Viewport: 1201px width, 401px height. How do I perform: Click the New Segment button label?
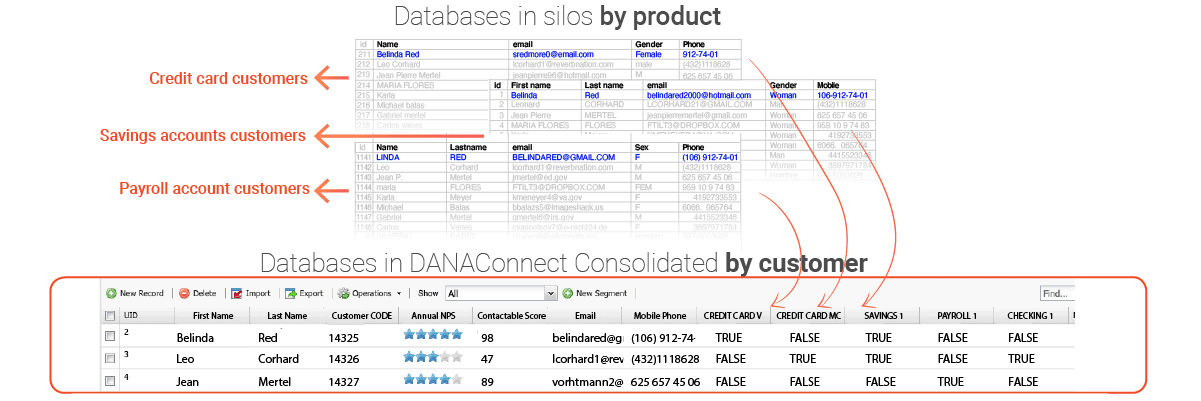tap(601, 293)
